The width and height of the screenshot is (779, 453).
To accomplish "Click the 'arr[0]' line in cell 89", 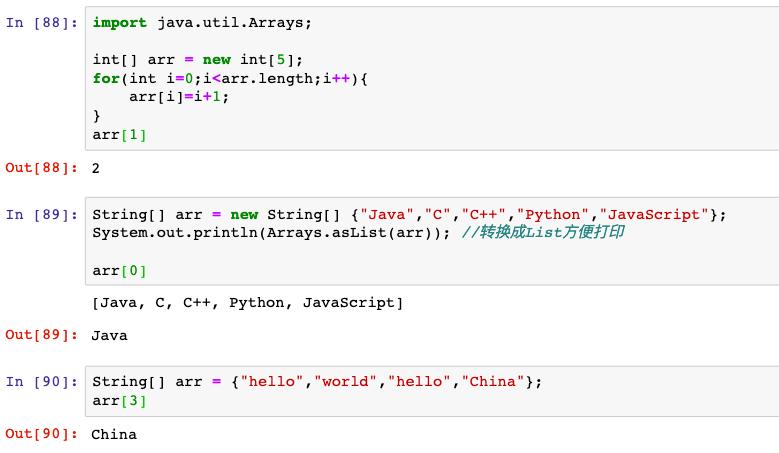I will [x=119, y=271].
